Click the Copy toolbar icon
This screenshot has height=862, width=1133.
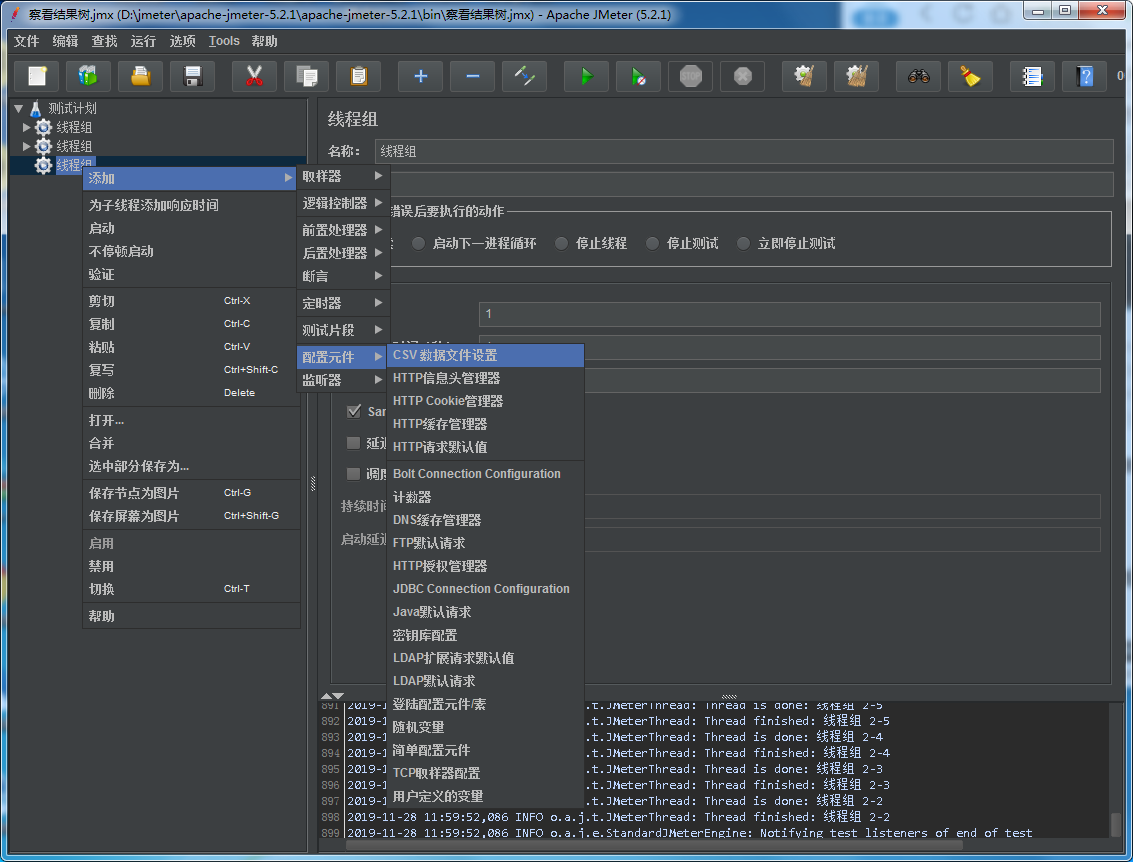point(306,76)
